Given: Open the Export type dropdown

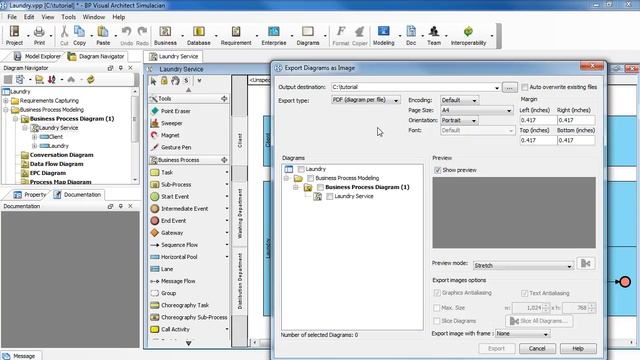Looking at the screenshot, I should (366, 100).
